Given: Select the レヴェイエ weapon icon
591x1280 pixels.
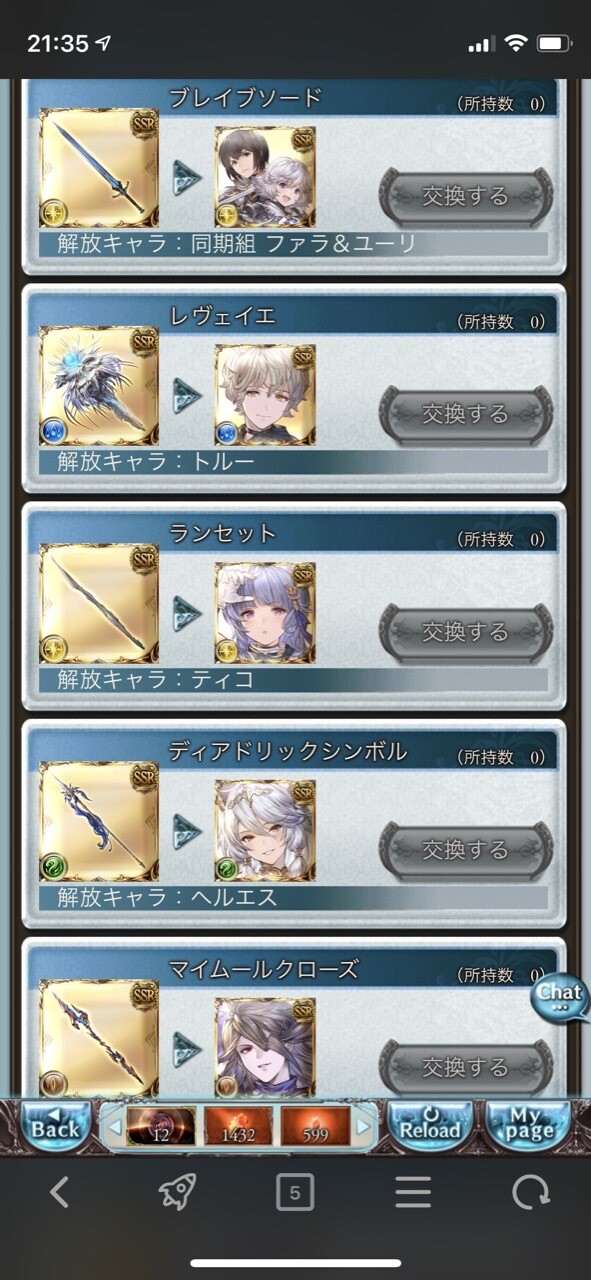Looking at the screenshot, I should tap(99, 386).
